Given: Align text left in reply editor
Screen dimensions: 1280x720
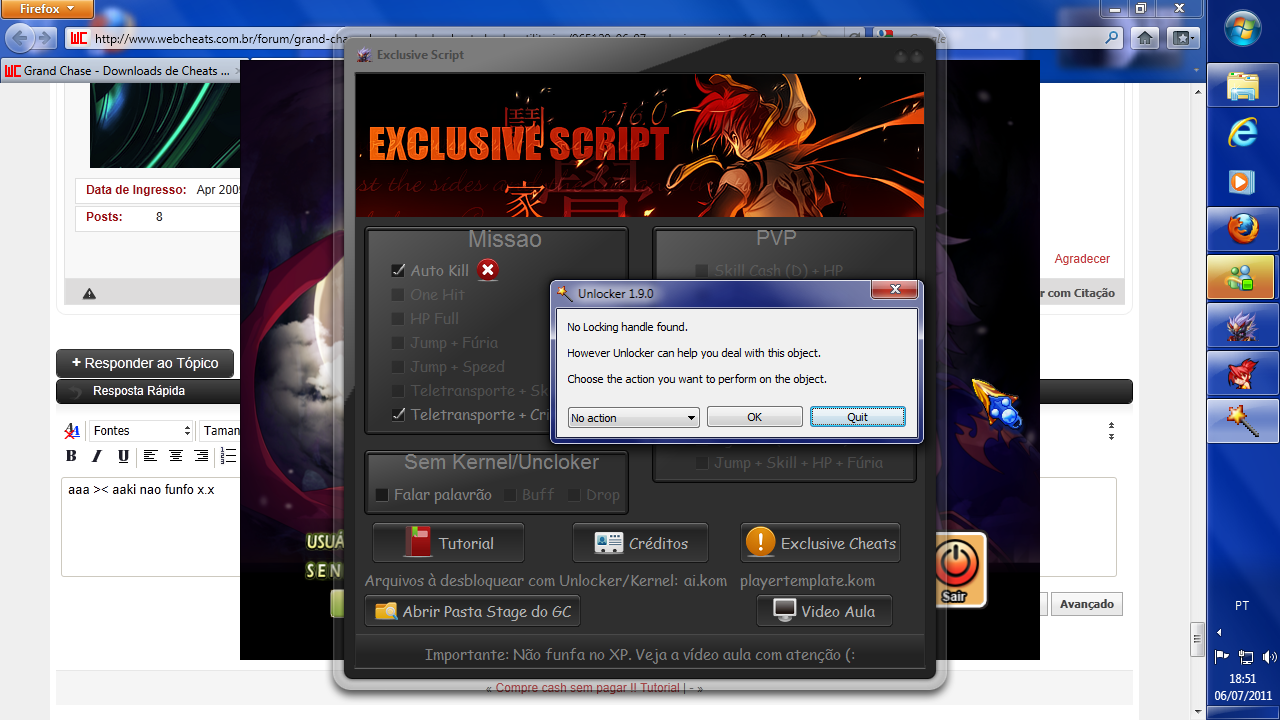Looking at the screenshot, I should (150, 456).
